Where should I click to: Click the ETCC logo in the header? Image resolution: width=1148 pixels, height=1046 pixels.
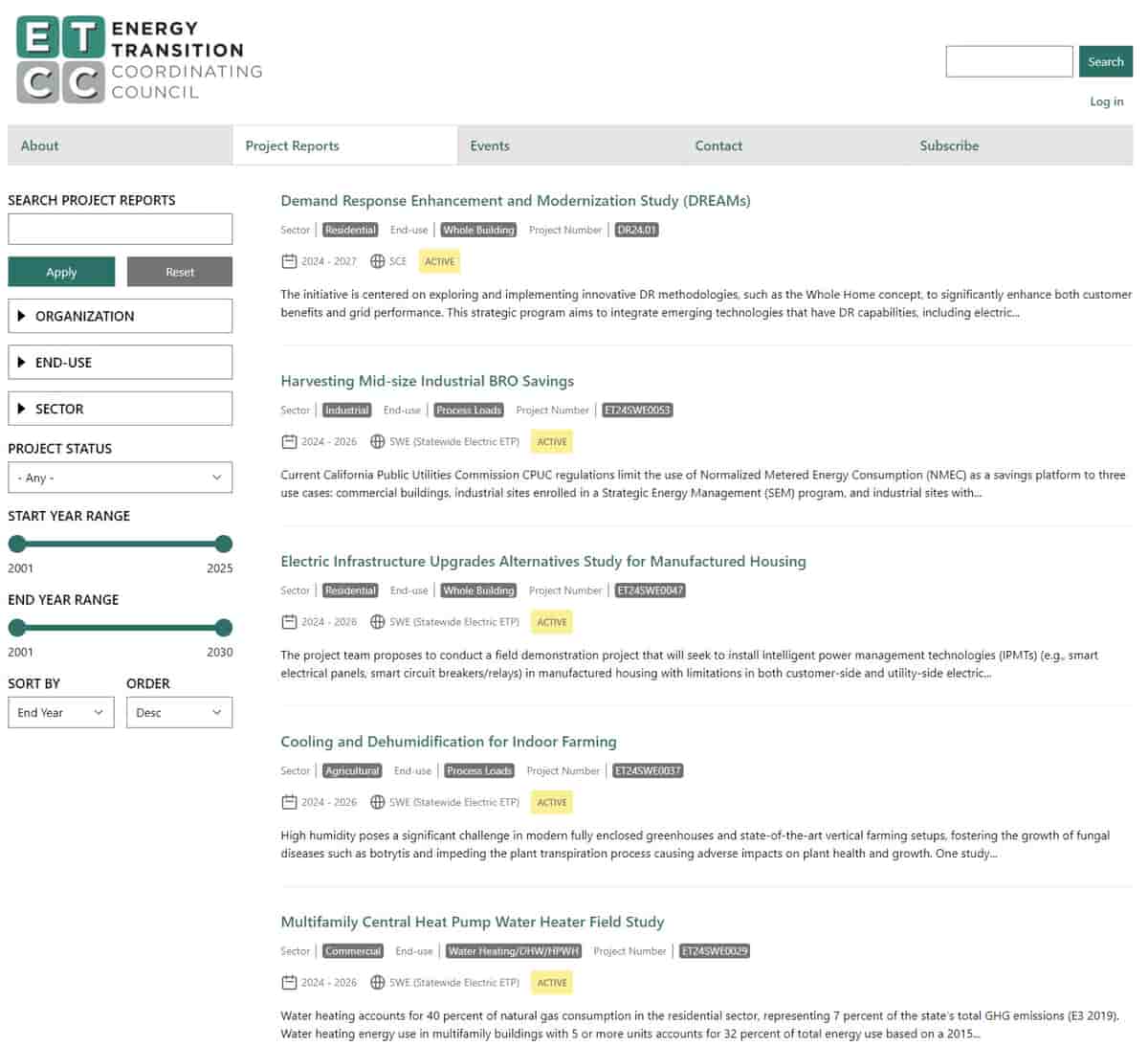139,60
